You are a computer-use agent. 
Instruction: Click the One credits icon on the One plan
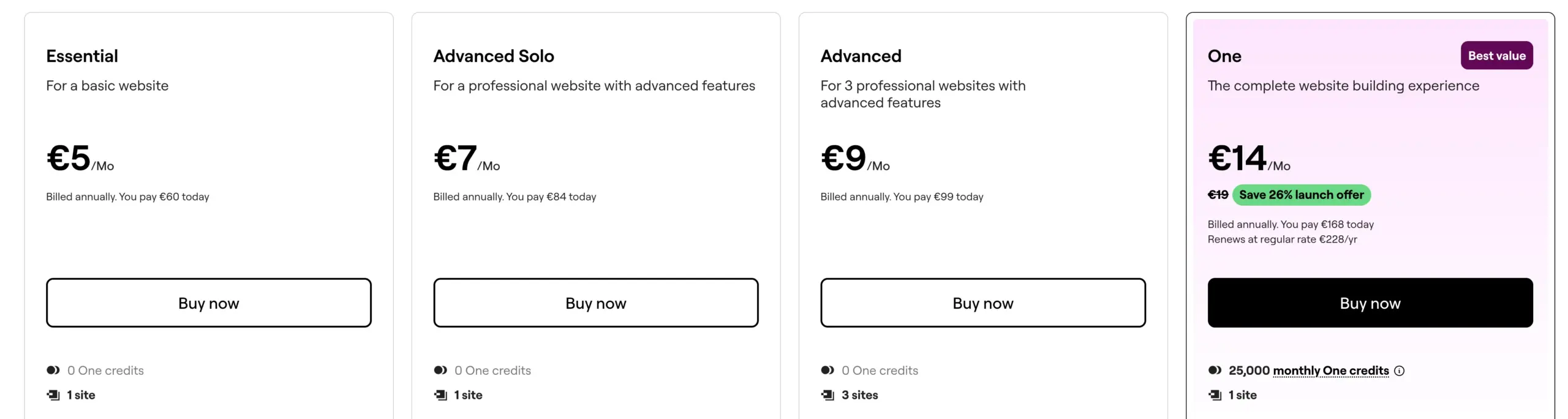1215,370
